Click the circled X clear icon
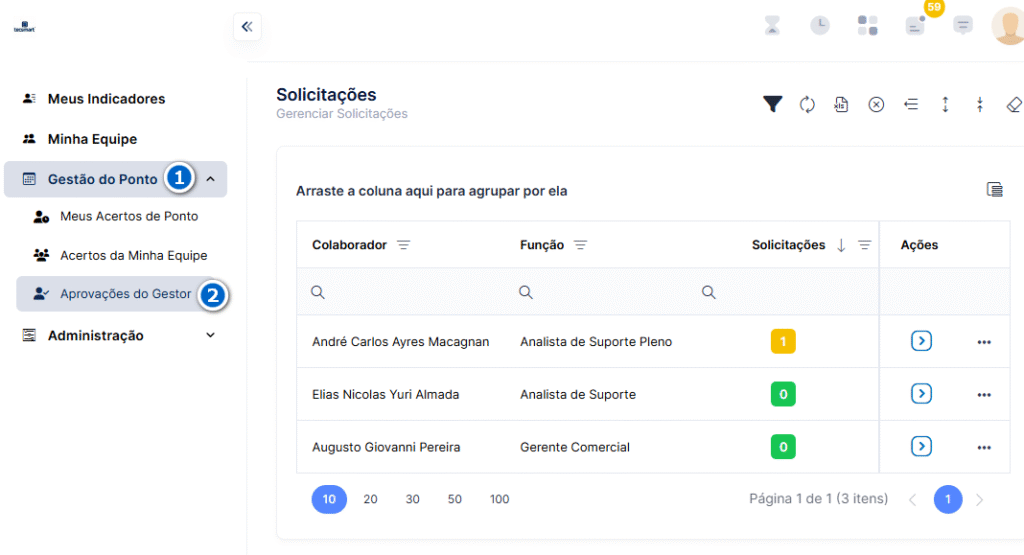Viewport: 1024px width, 555px height. click(x=876, y=104)
